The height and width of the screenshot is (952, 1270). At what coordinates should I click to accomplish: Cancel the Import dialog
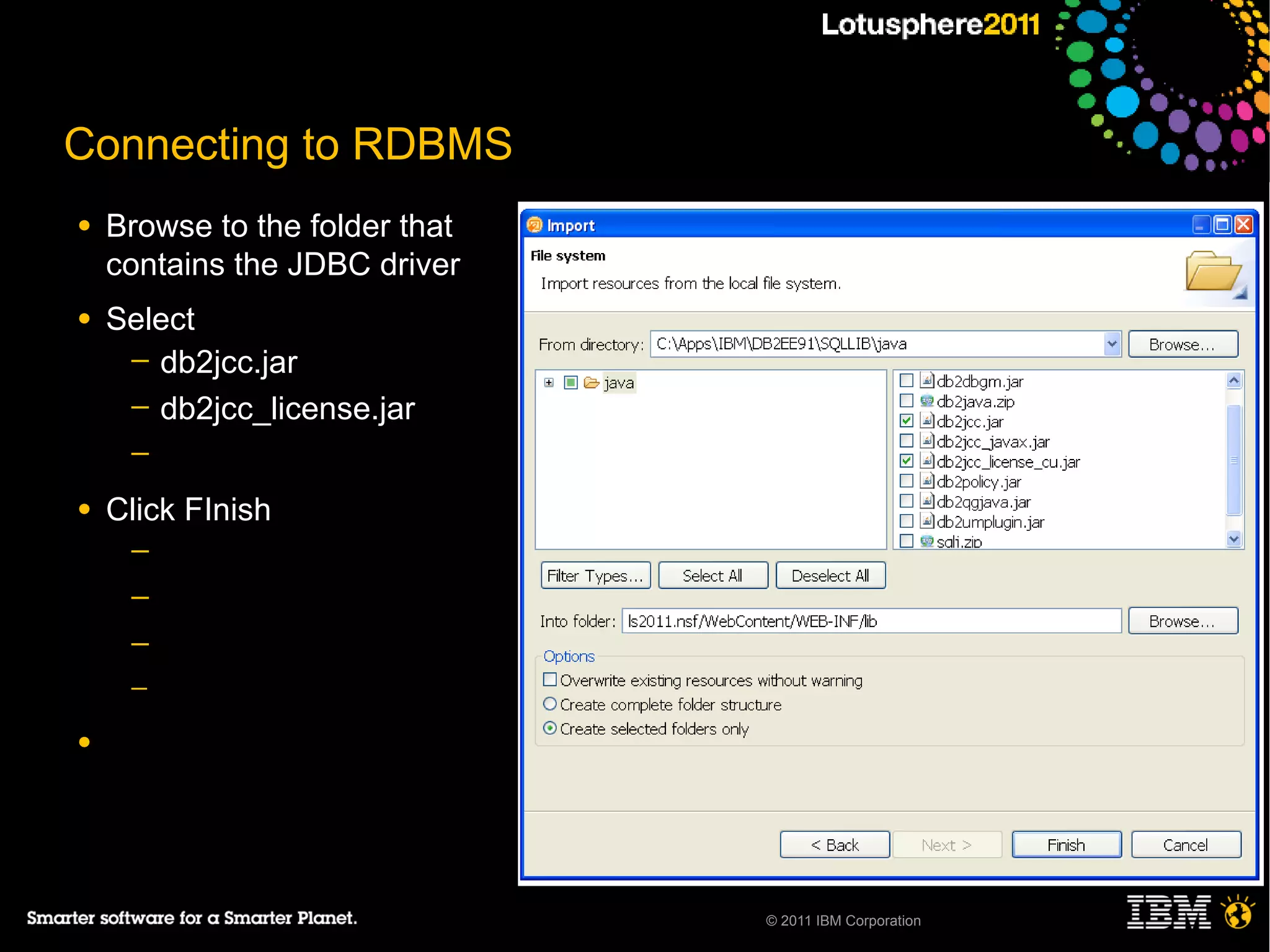point(1186,845)
